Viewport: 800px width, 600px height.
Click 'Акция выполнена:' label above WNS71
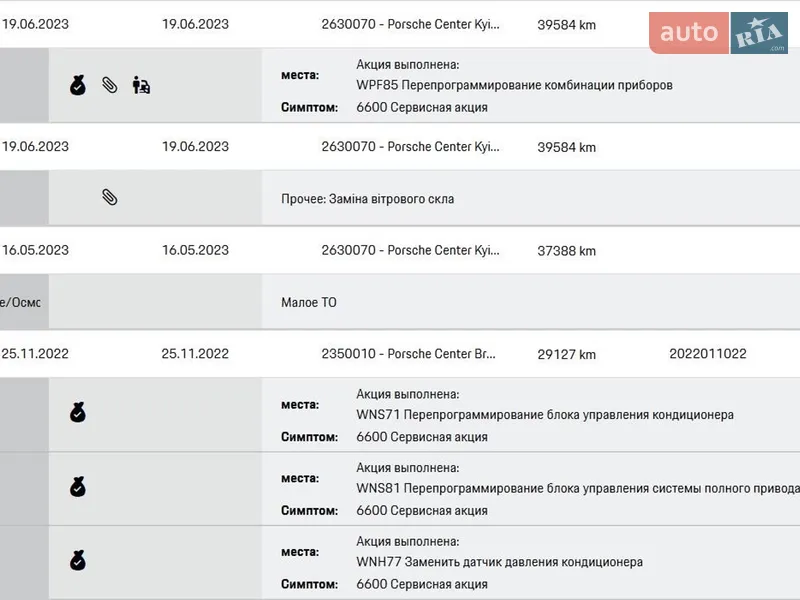(x=408, y=394)
